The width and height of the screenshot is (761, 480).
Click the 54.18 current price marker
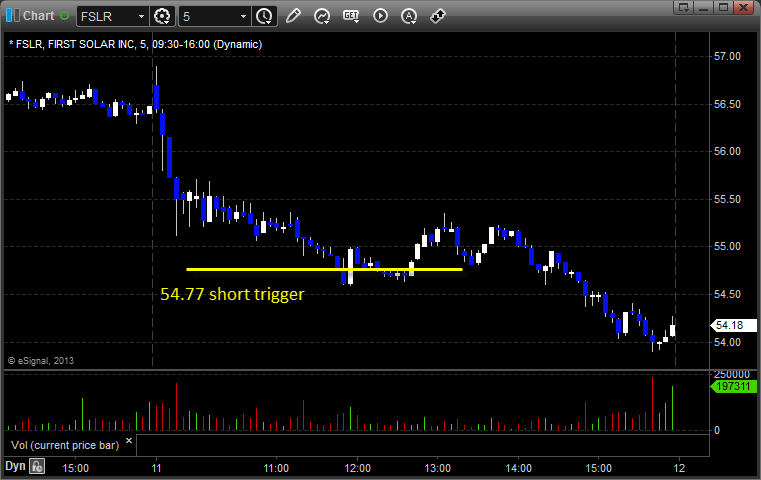coord(733,325)
